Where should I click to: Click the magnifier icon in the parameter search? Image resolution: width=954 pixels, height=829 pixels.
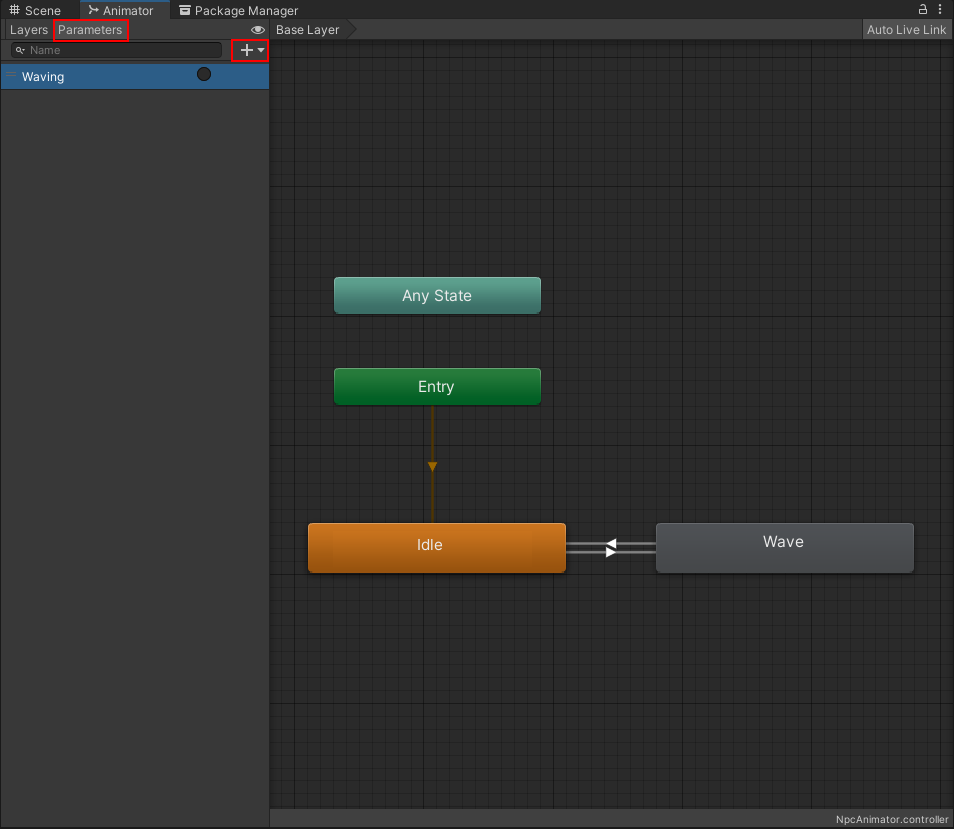tap(20, 50)
